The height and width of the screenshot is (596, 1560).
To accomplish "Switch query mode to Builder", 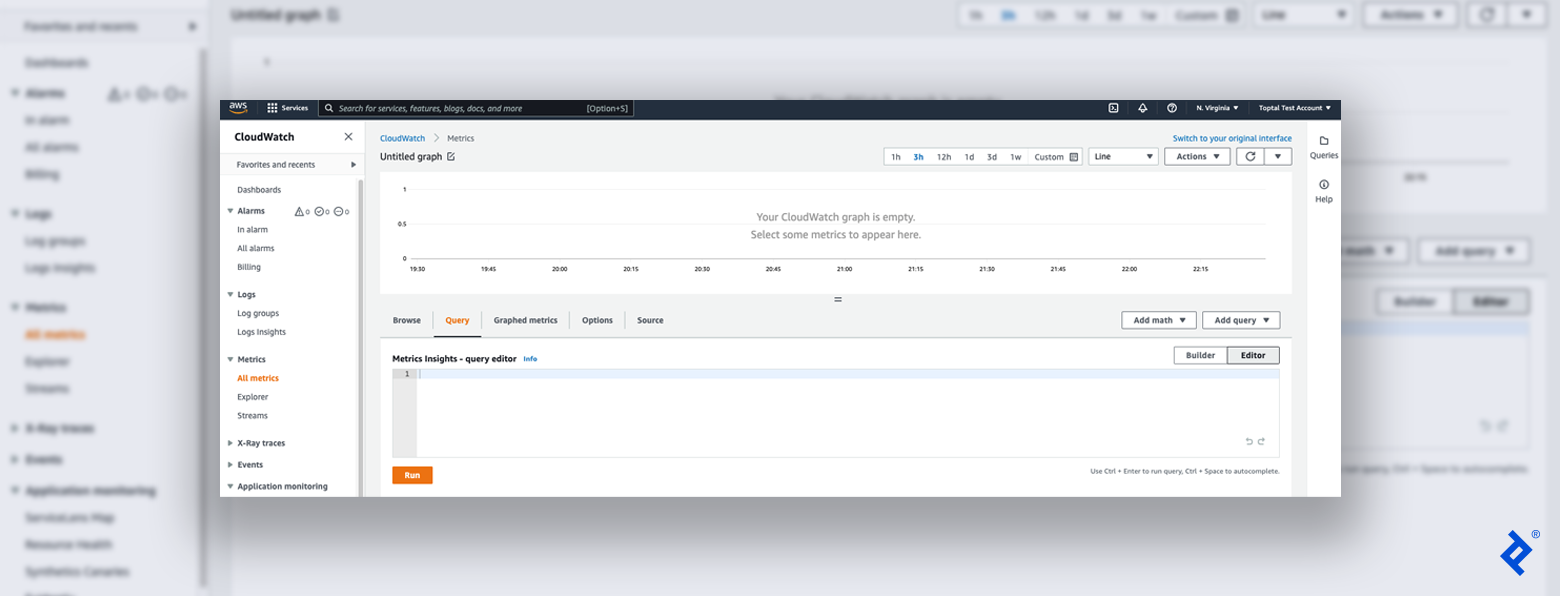I will click(1200, 355).
